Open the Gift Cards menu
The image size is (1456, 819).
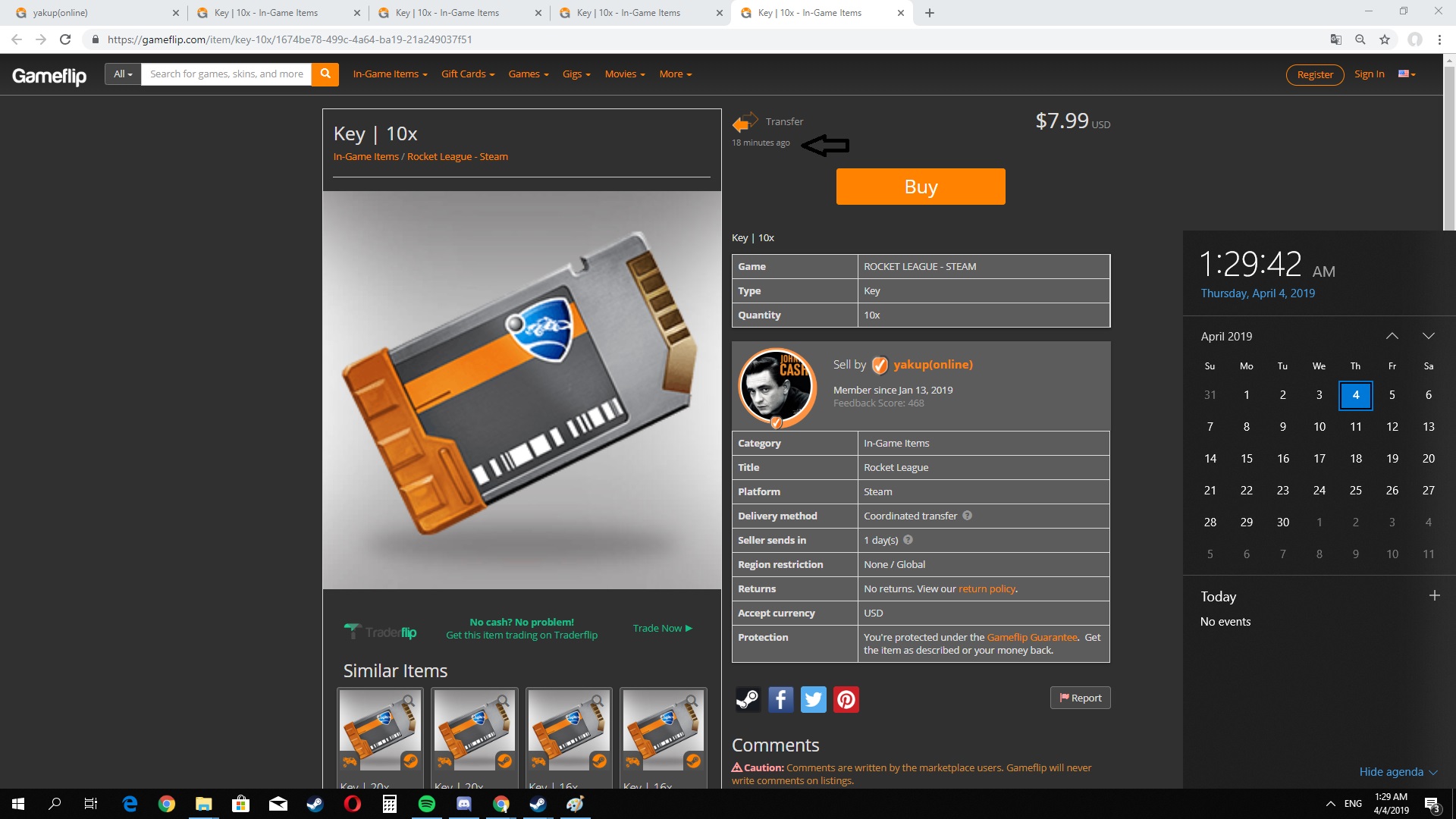[467, 74]
